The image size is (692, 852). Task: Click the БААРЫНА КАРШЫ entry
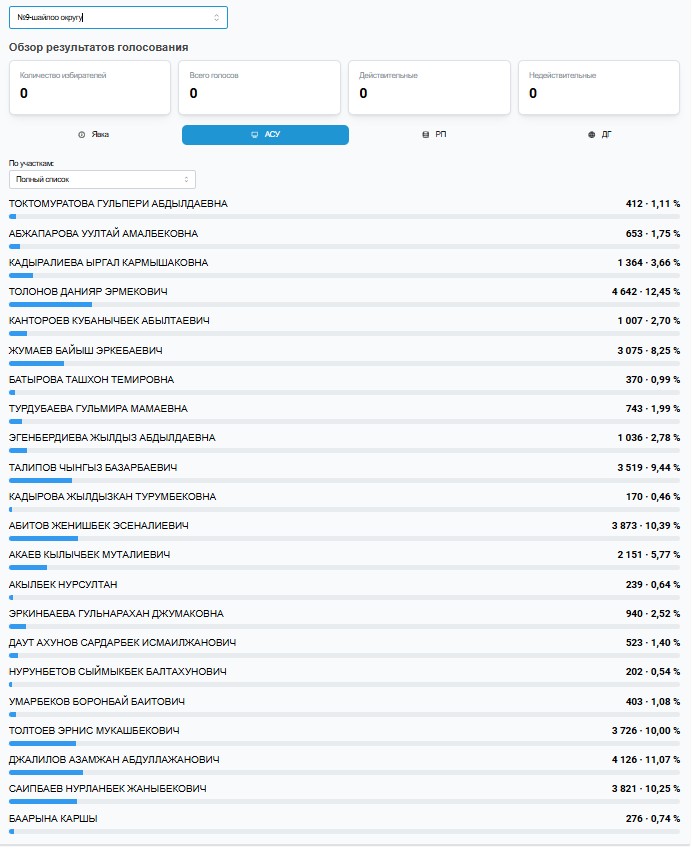(53, 819)
